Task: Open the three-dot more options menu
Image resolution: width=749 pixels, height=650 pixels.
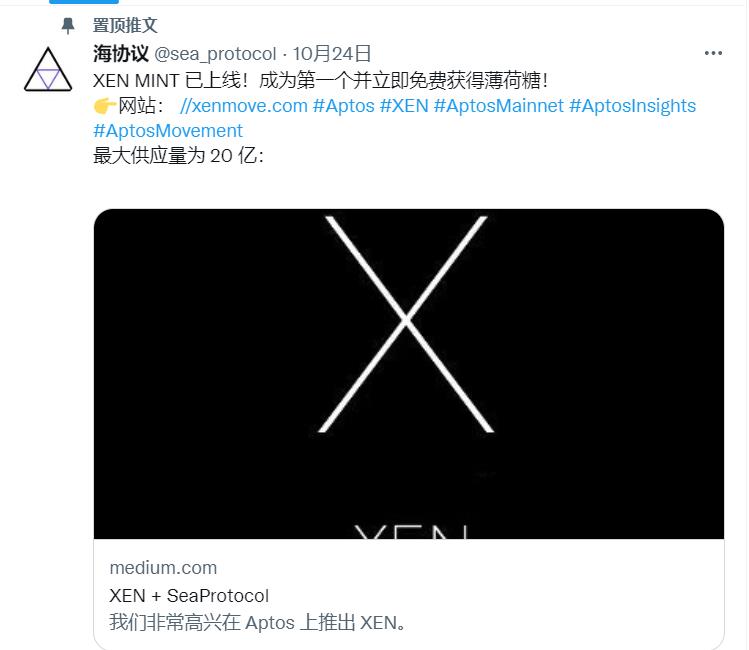Action: 713,53
